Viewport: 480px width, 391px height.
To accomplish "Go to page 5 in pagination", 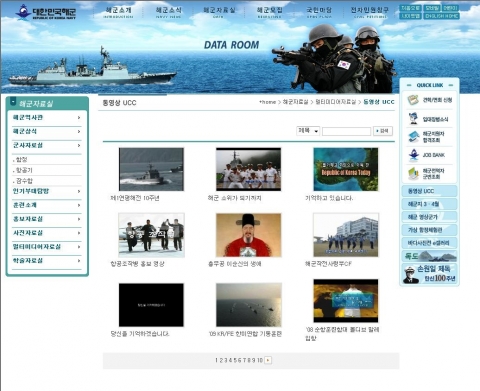I will 235,360.
